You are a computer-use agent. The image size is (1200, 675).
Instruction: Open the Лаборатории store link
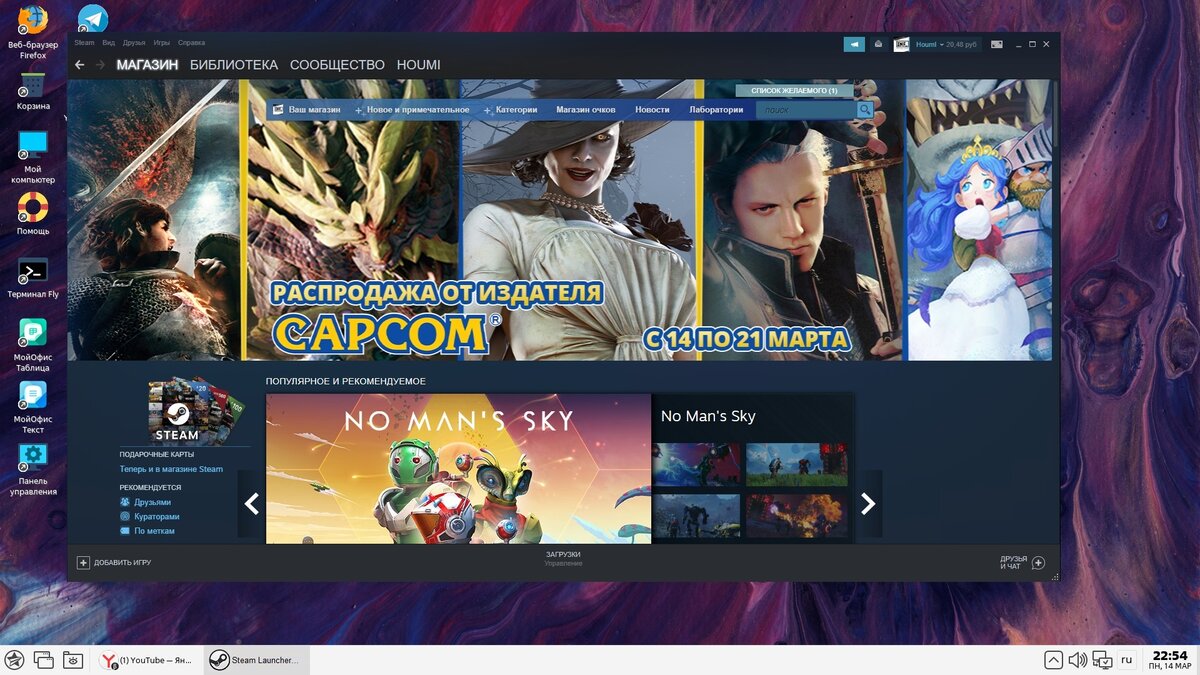tap(716, 110)
